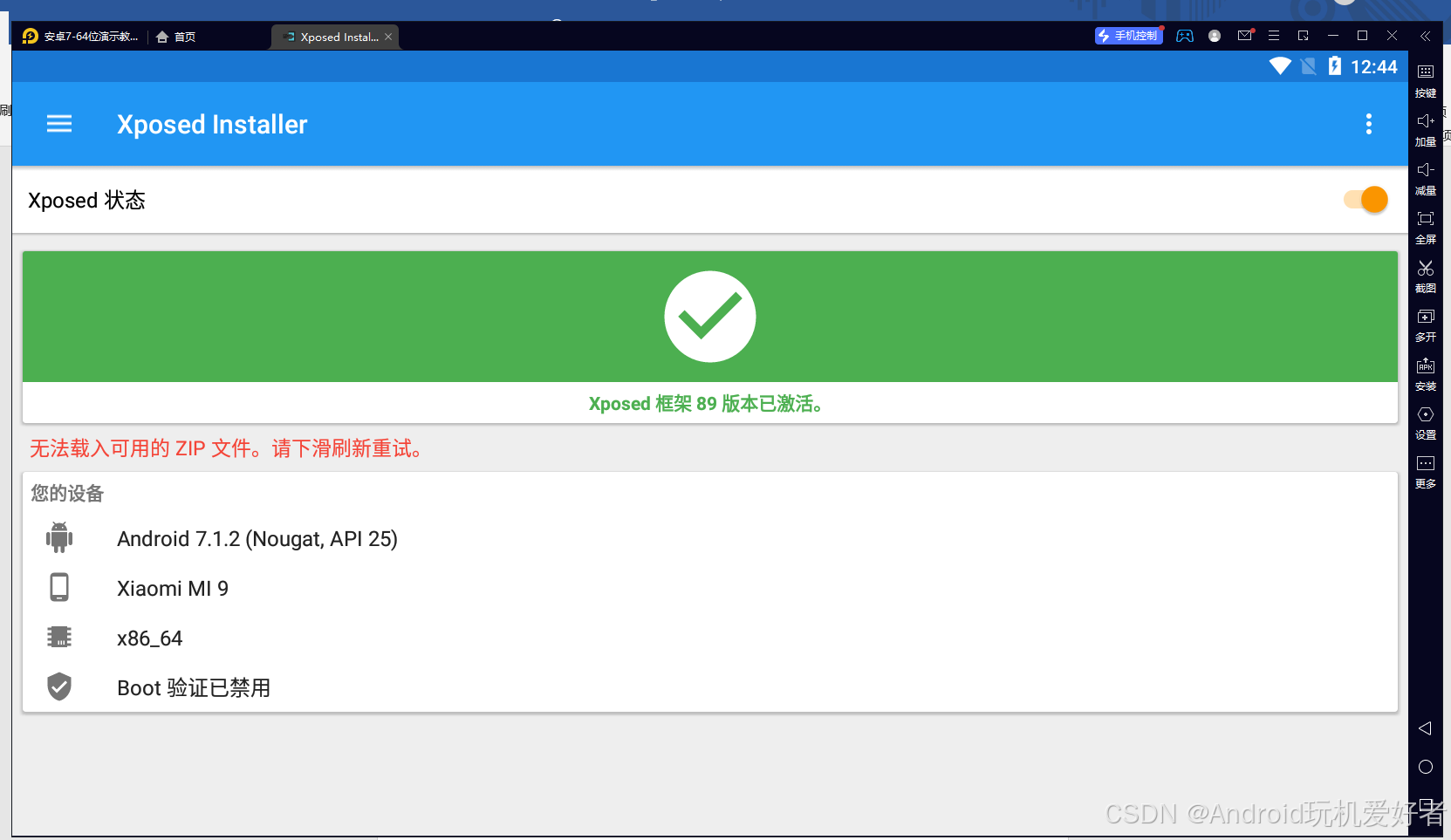Click the green checkmark activation icon
The image size is (1451, 840).
coord(709,317)
